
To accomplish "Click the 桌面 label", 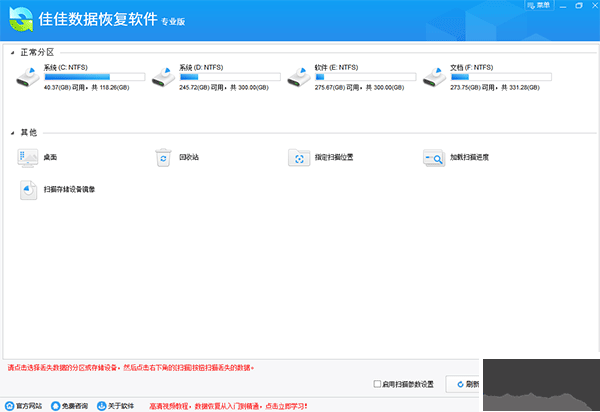I will 50,157.
